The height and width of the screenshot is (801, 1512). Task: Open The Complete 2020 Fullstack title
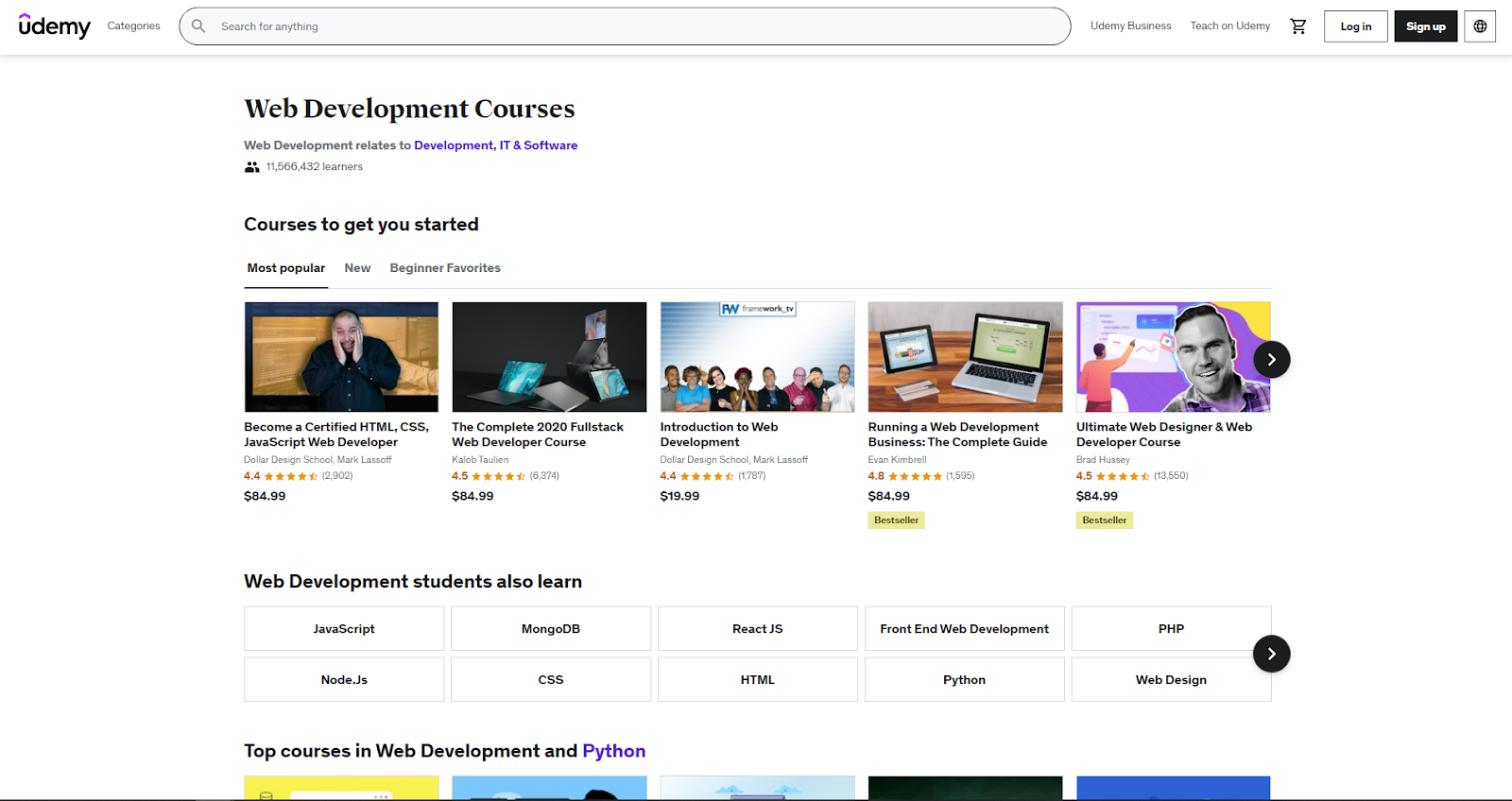coord(538,435)
